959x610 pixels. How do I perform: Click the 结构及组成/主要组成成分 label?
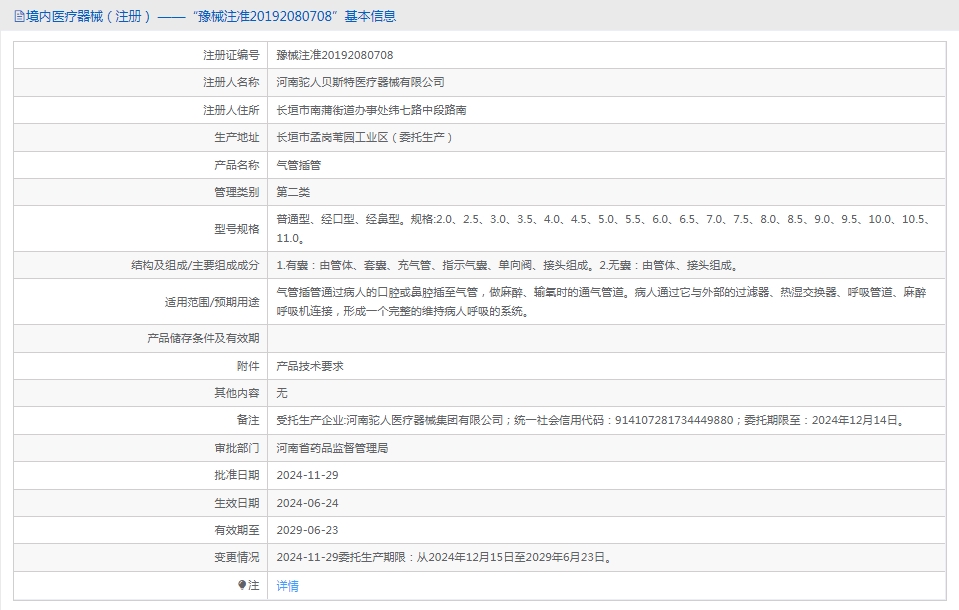click(195, 265)
